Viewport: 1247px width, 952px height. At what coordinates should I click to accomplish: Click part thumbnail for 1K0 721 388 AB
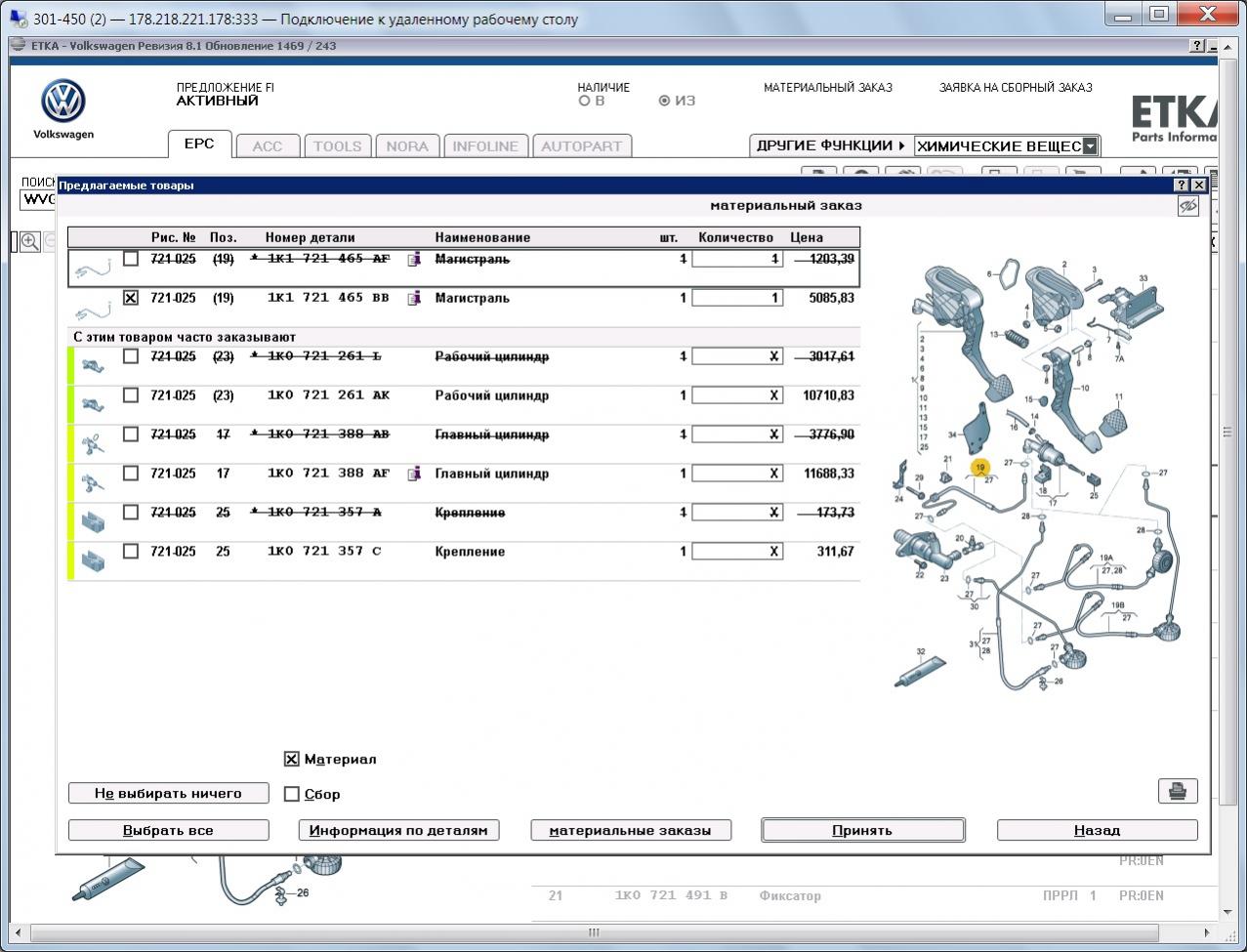(x=94, y=443)
